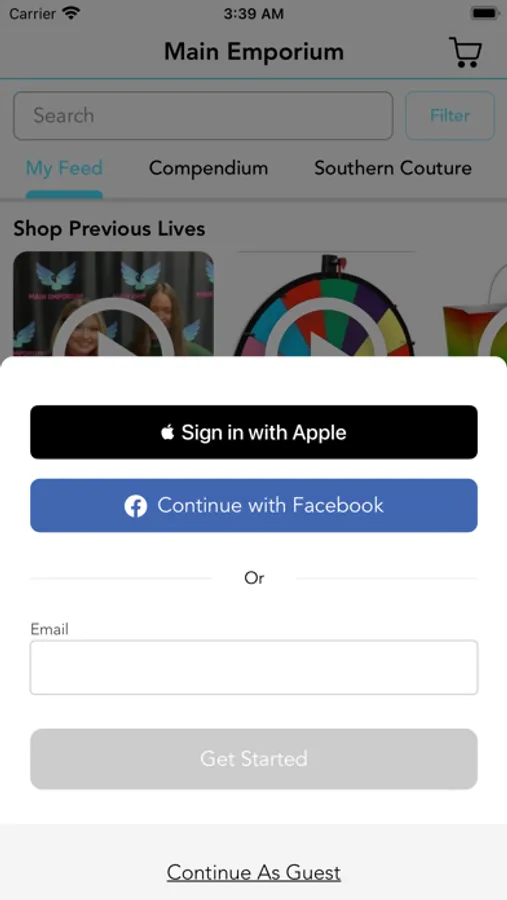Sign in with Apple

[x=254, y=432]
